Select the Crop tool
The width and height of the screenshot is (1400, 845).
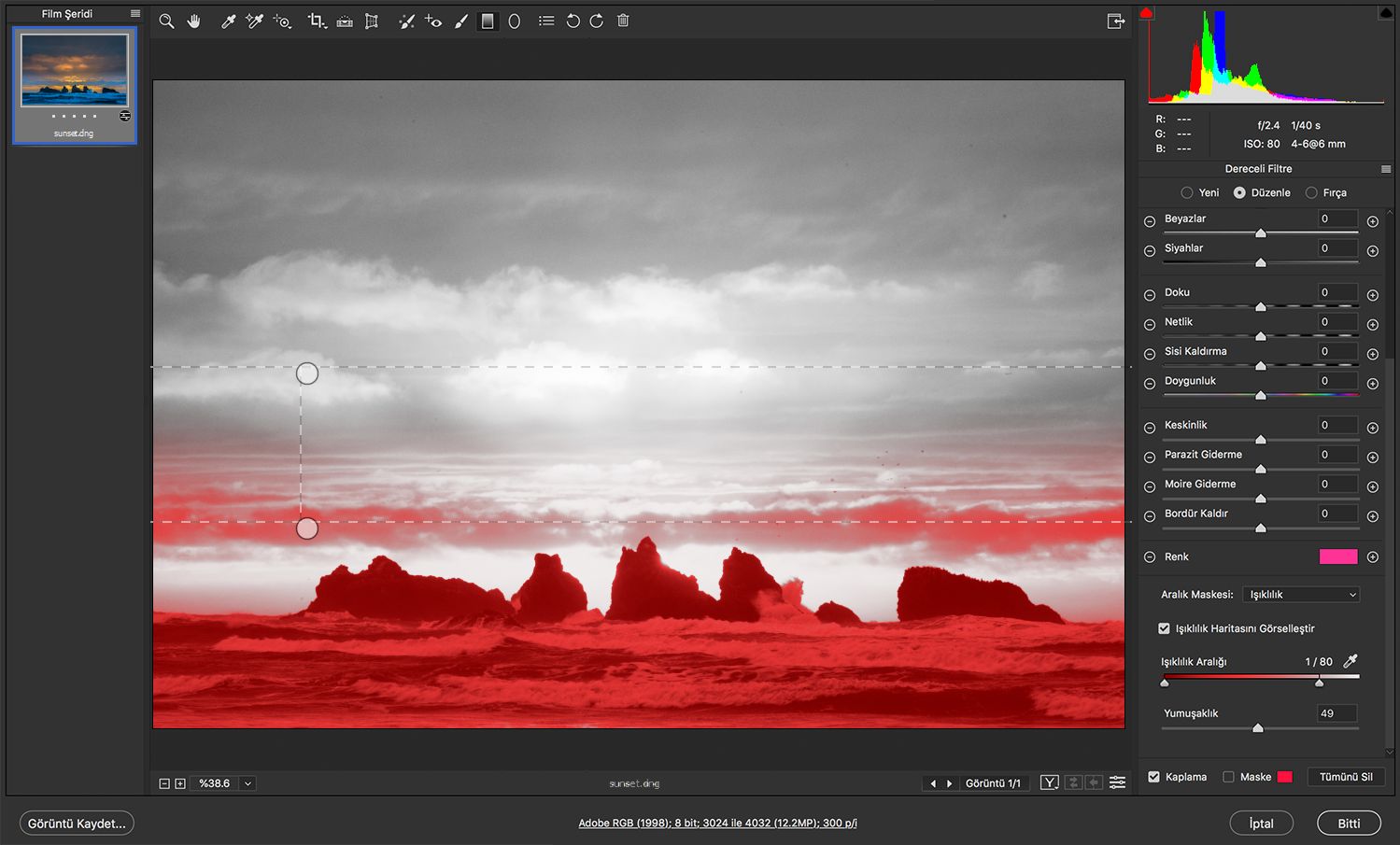(318, 21)
